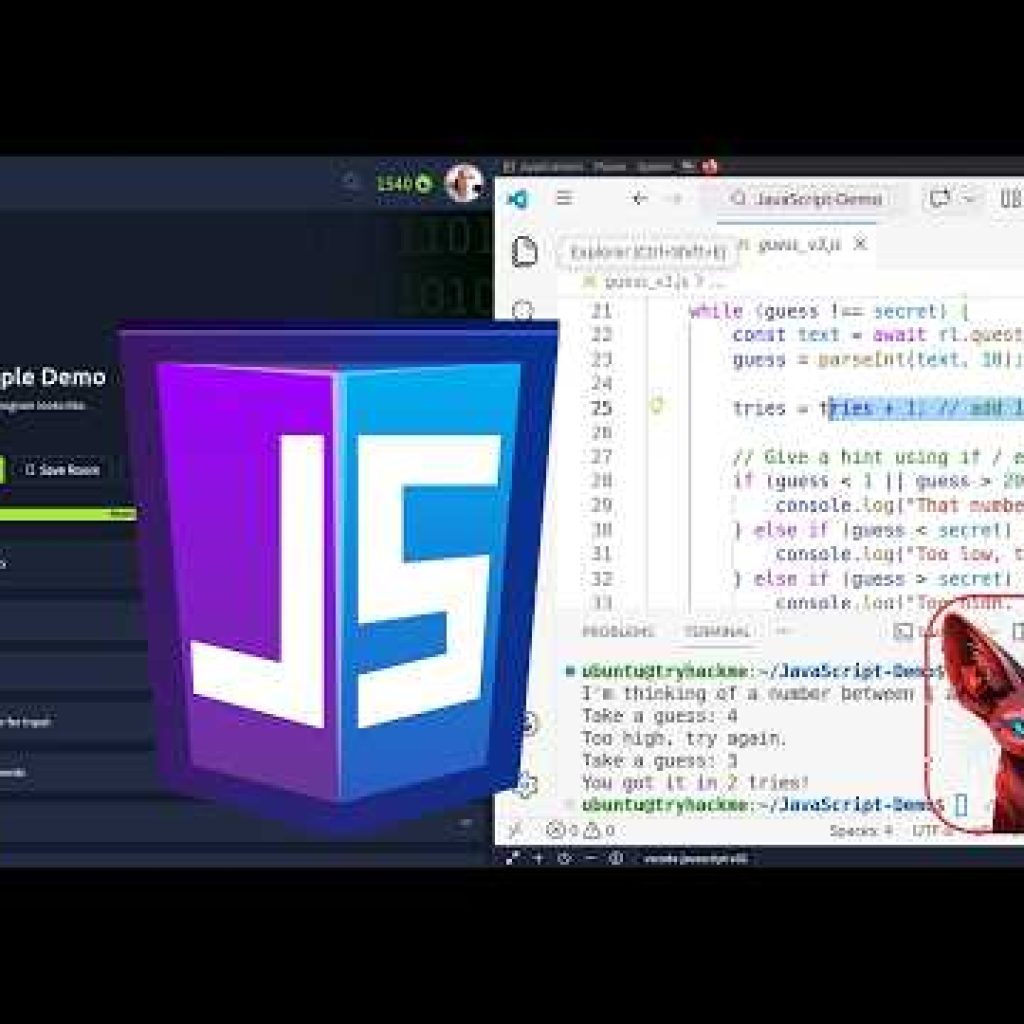Viewport: 1024px width, 1024px height.
Task: Go back with the editor back arrow
Action: pyautogui.click(x=639, y=199)
